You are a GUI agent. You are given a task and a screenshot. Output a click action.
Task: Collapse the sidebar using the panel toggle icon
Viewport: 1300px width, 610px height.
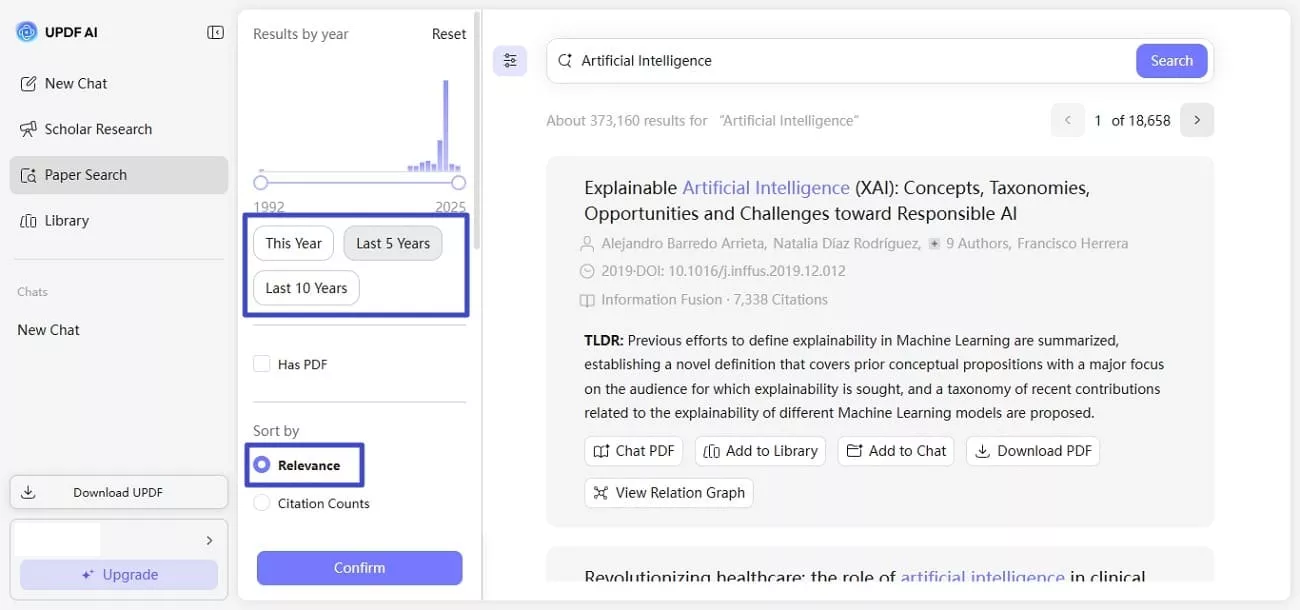[x=215, y=31]
